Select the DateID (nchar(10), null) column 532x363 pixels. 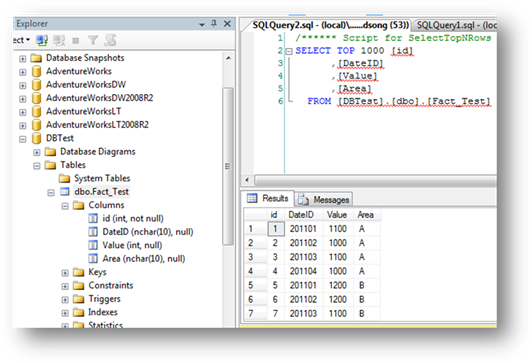(x=148, y=232)
